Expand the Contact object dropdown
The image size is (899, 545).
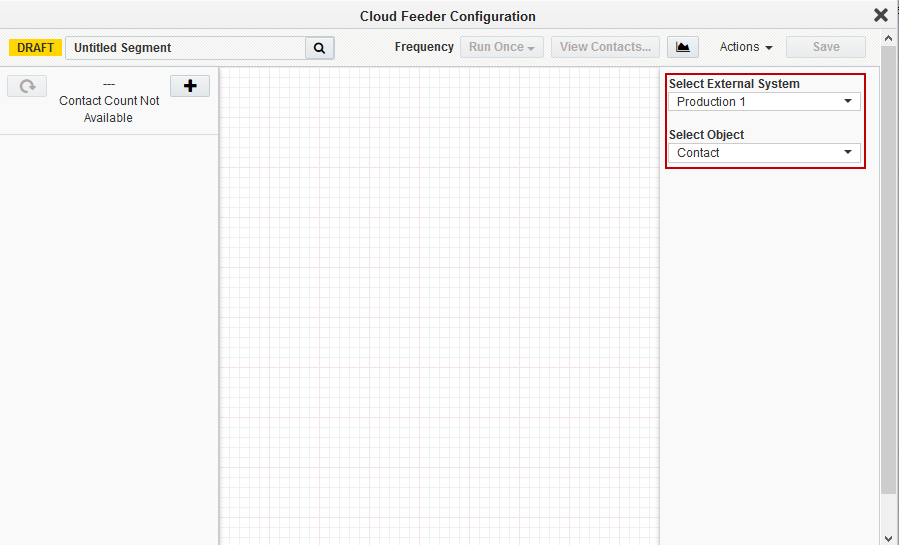(x=764, y=153)
